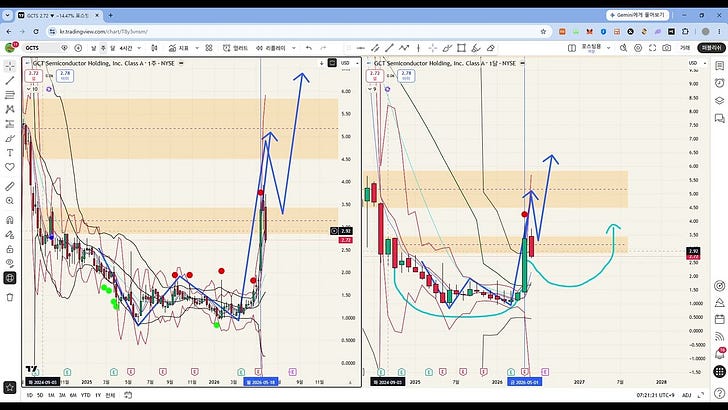Select the vertical line tool in favorites toolbar
728x410 pixels.
[x=418, y=48]
